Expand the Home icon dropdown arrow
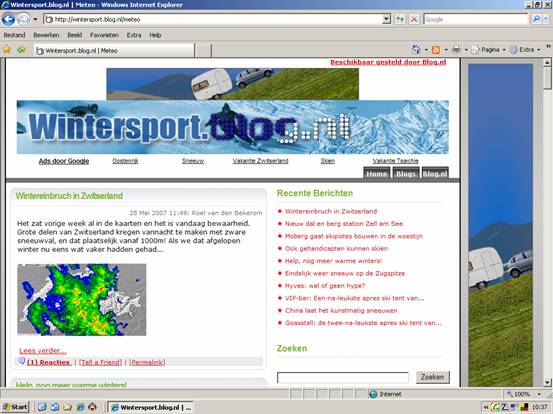Screen dimensions: 553x414 [x=426, y=50]
